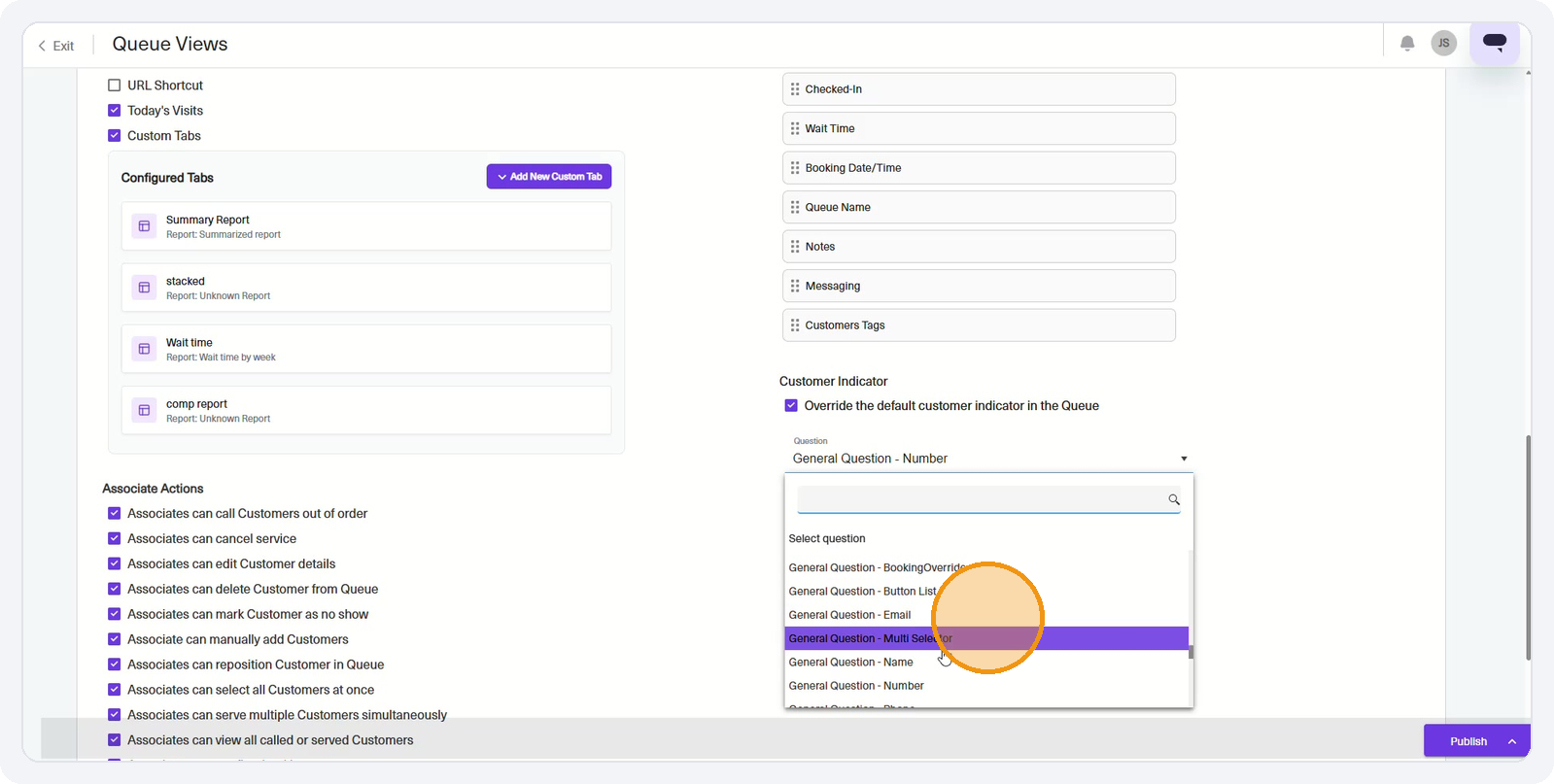The image size is (1554, 784).
Task: Click the Summary Report tab icon
Action: coord(144,226)
